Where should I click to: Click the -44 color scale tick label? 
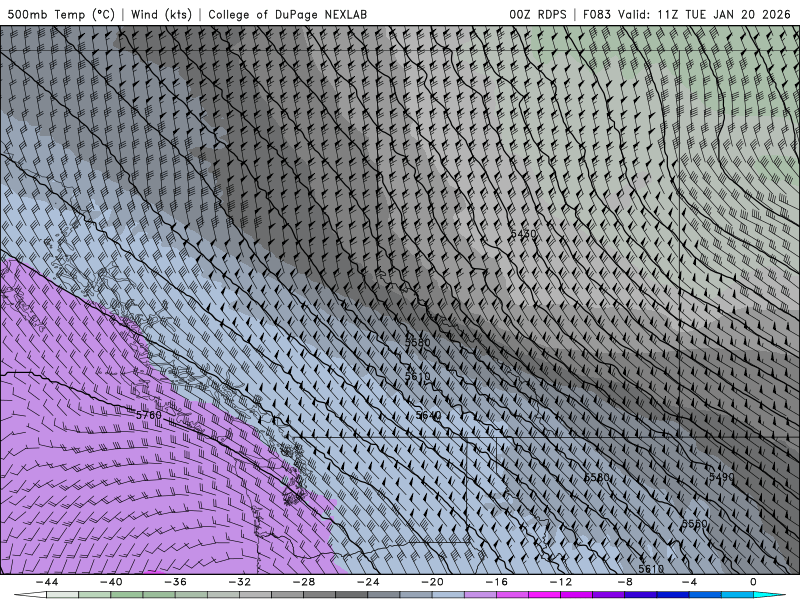tap(47, 582)
